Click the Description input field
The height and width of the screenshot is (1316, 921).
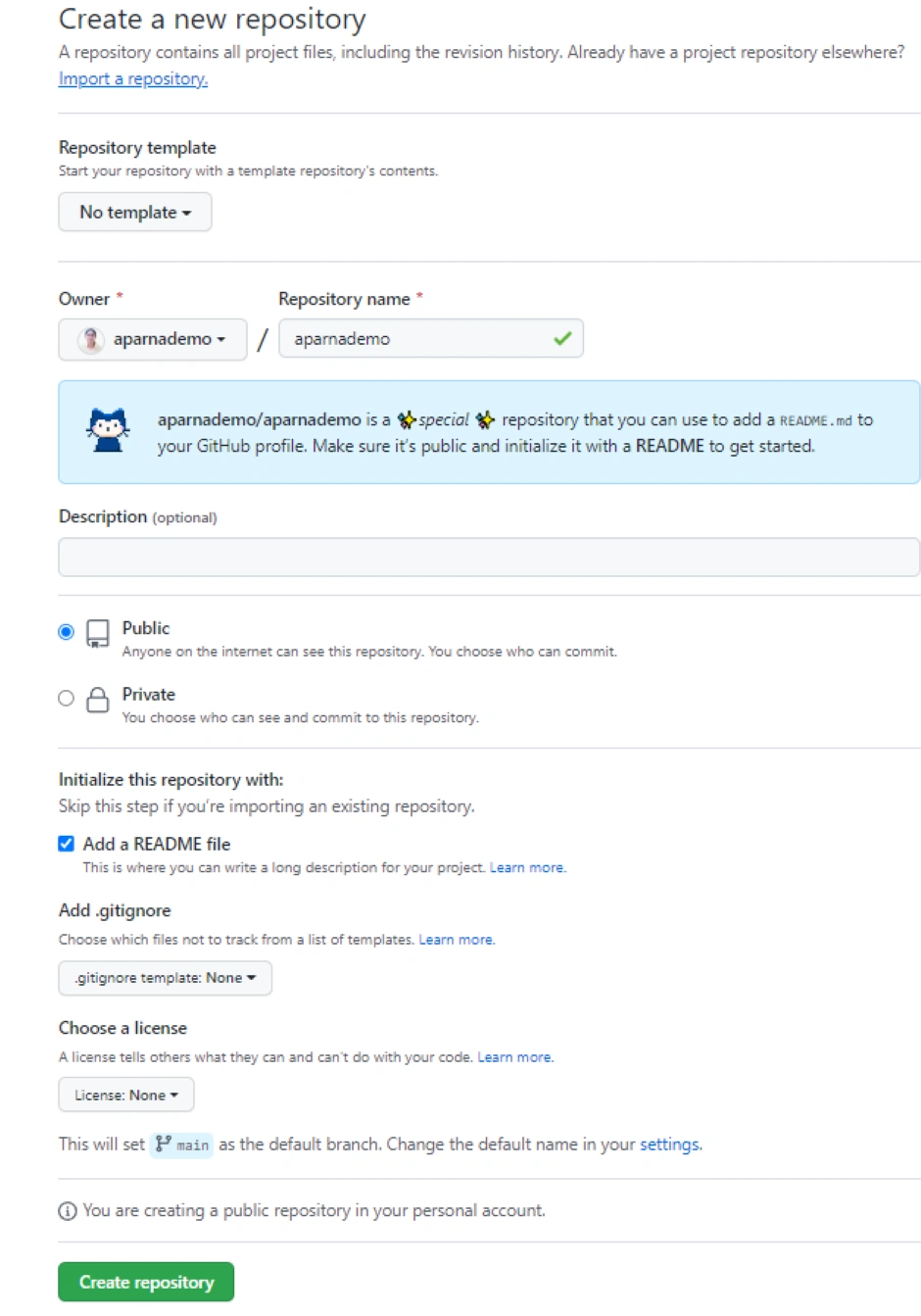point(489,557)
